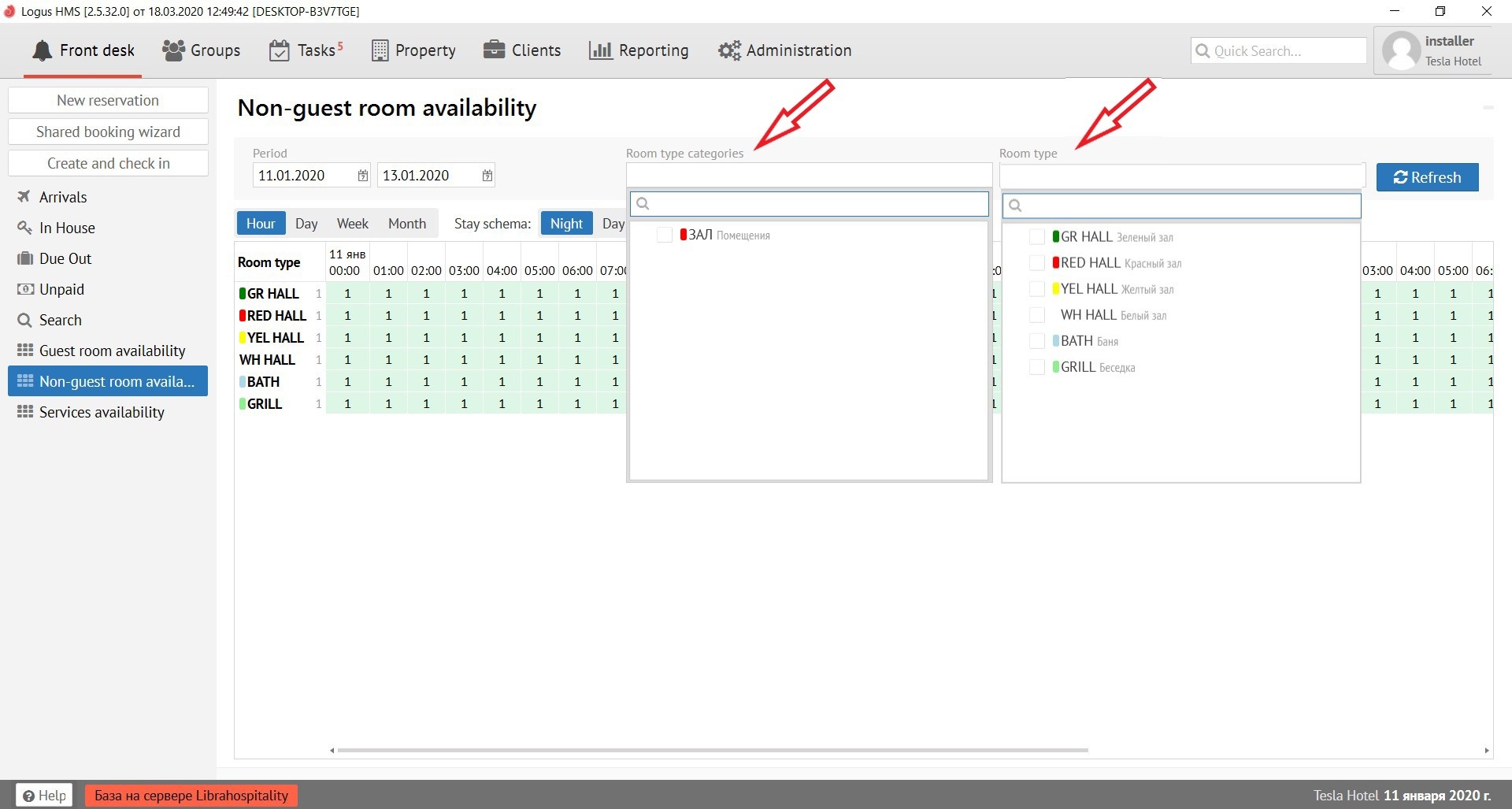The image size is (1512, 809).
Task: Click the Refresh button
Action: pyautogui.click(x=1427, y=177)
